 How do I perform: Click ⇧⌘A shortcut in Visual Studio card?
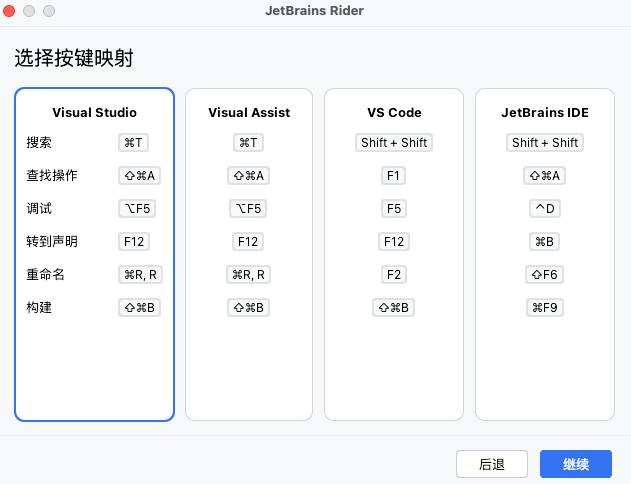tap(139, 175)
